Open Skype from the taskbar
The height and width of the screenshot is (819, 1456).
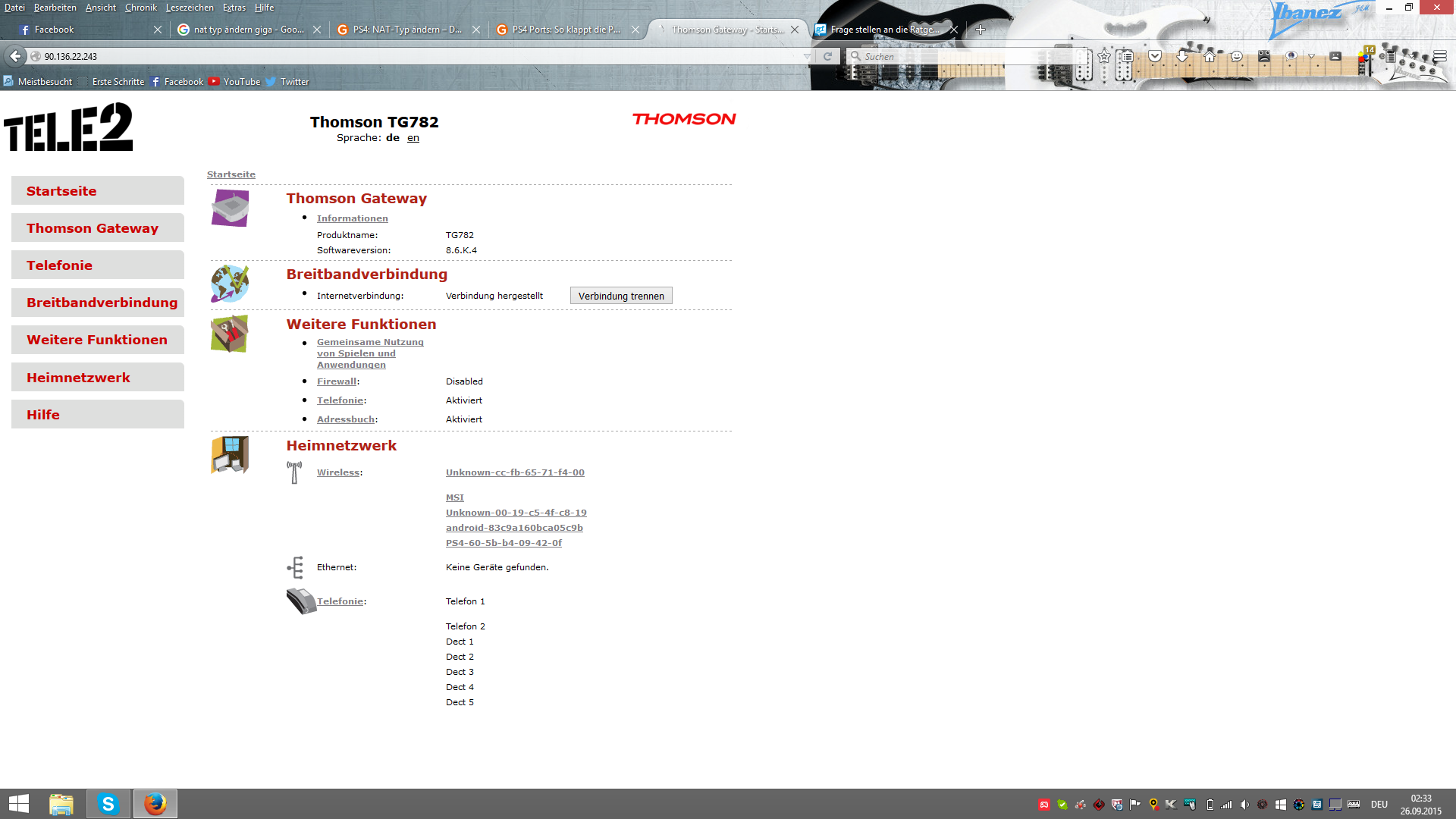click(108, 804)
